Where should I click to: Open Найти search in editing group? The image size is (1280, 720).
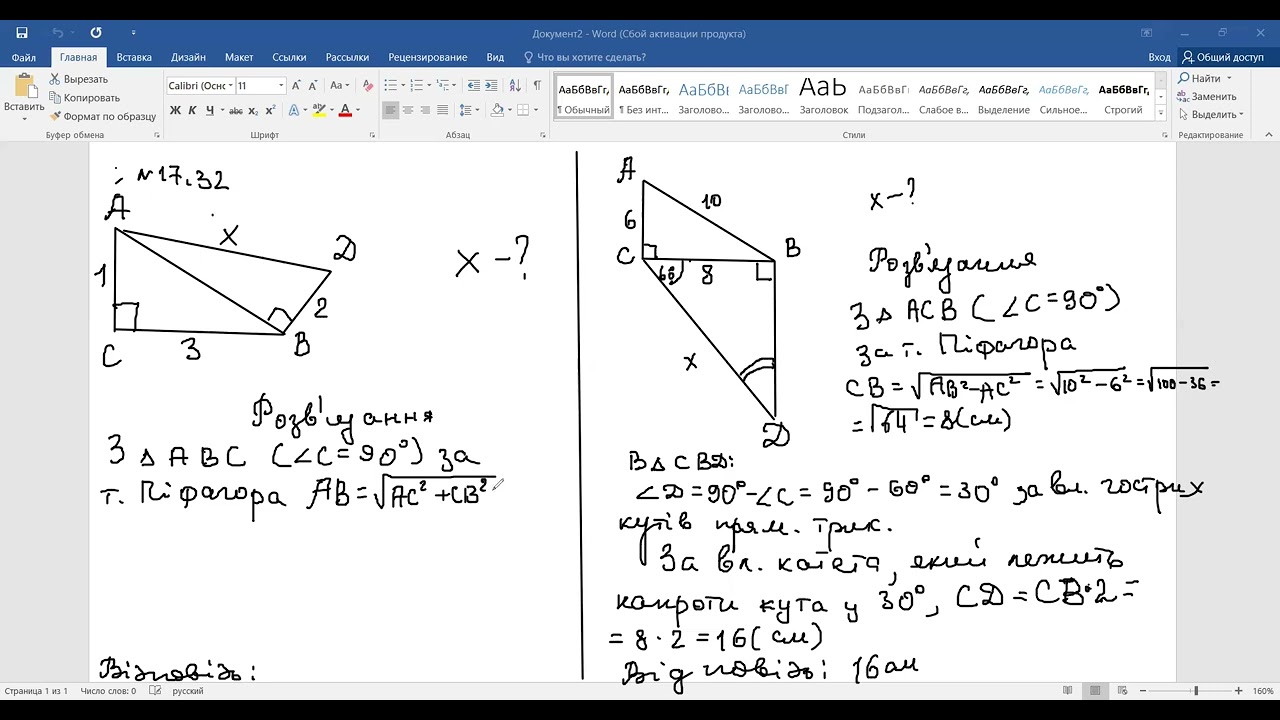pos(1204,78)
